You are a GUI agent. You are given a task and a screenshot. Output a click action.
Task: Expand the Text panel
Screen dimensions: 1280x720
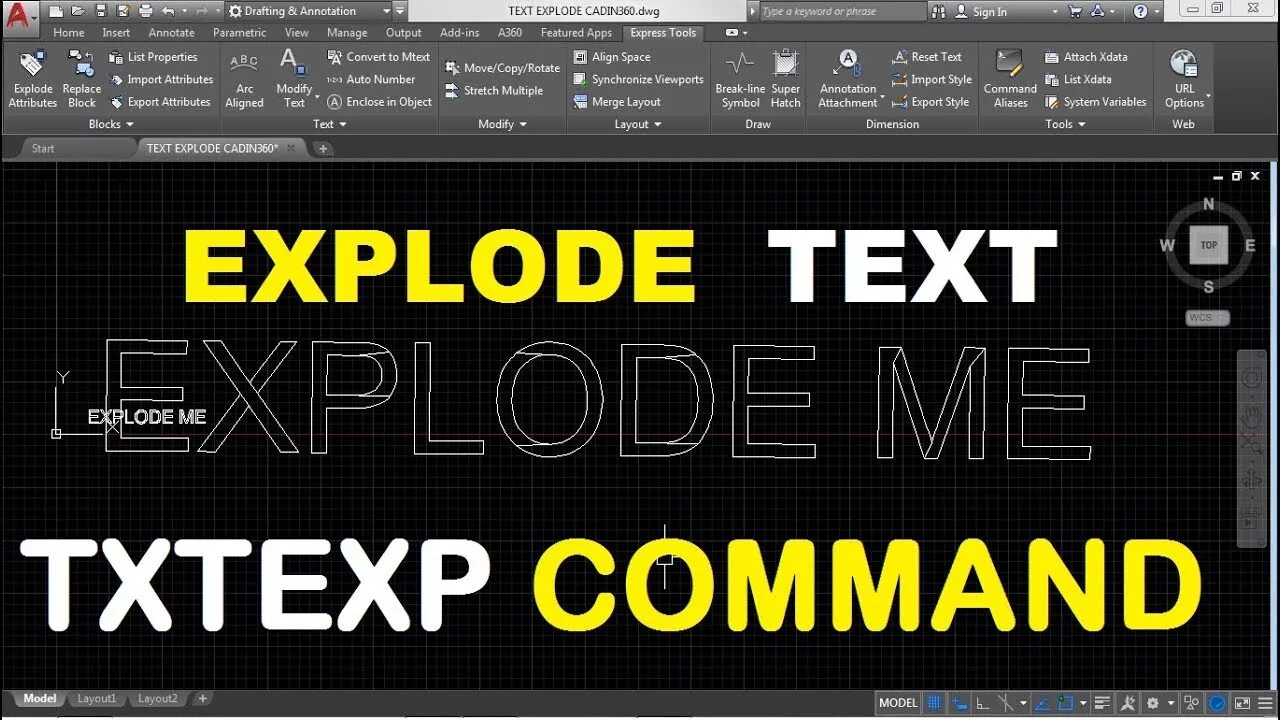(x=330, y=124)
